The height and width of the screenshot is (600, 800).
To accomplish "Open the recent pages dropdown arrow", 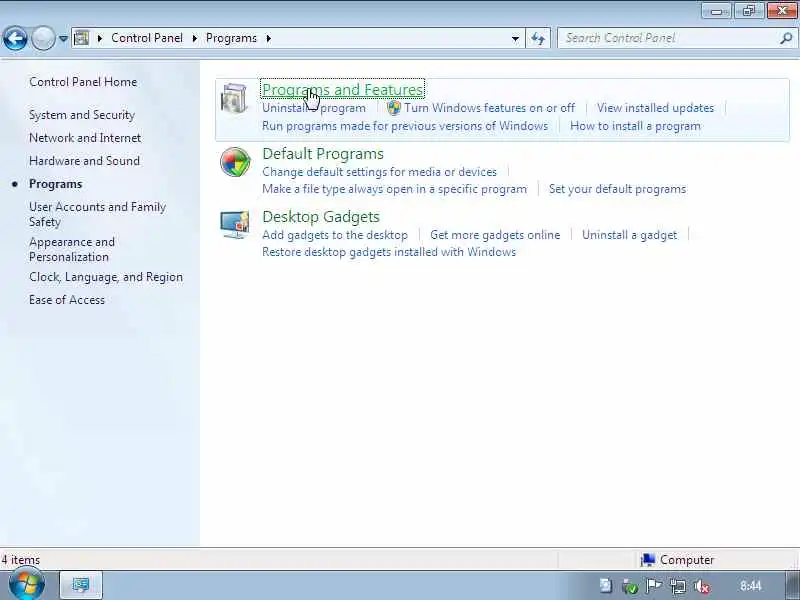I will pyautogui.click(x=63, y=38).
